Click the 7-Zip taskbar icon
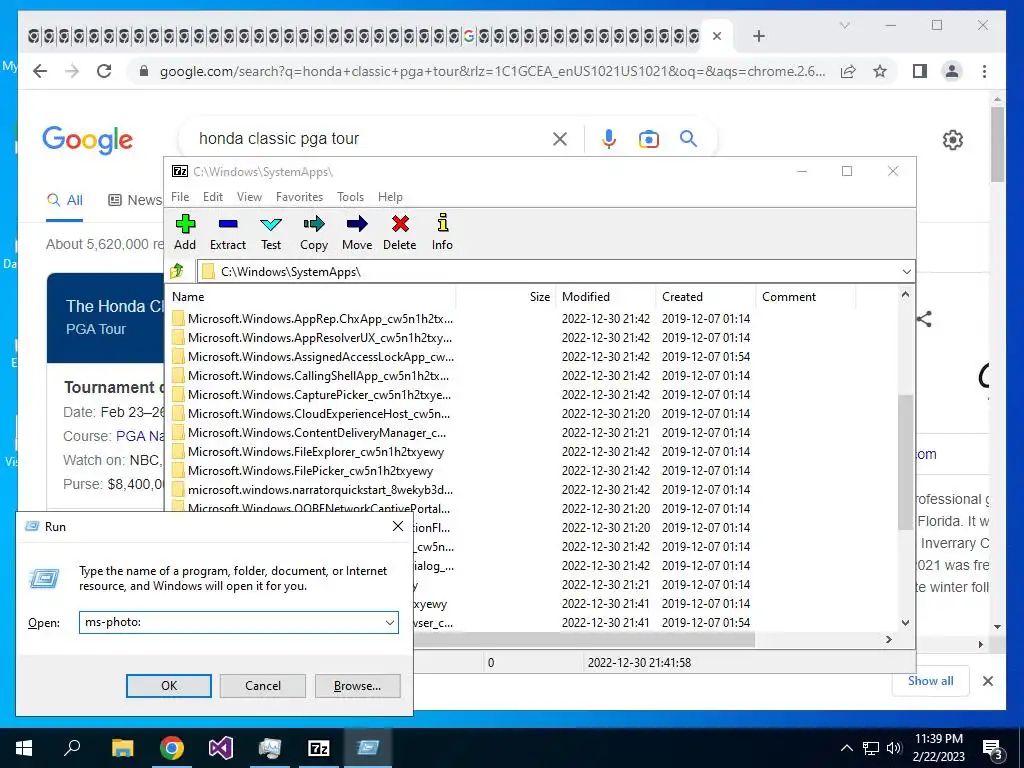This screenshot has width=1024, height=768. coord(319,748)
